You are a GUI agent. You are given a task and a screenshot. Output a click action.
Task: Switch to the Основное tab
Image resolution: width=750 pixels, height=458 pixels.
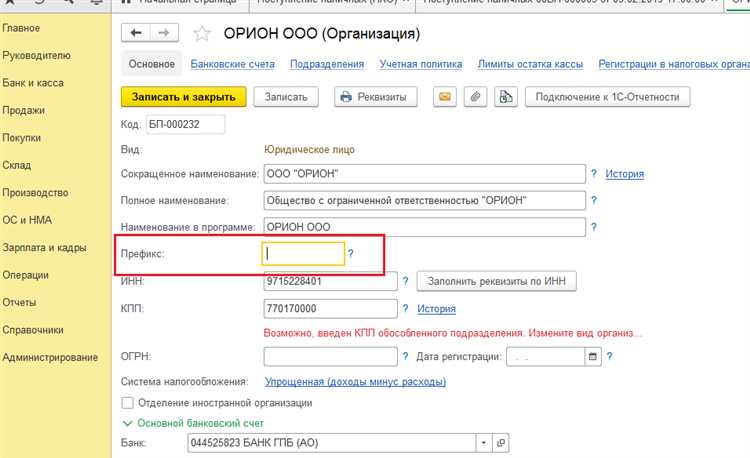point(152,64)
